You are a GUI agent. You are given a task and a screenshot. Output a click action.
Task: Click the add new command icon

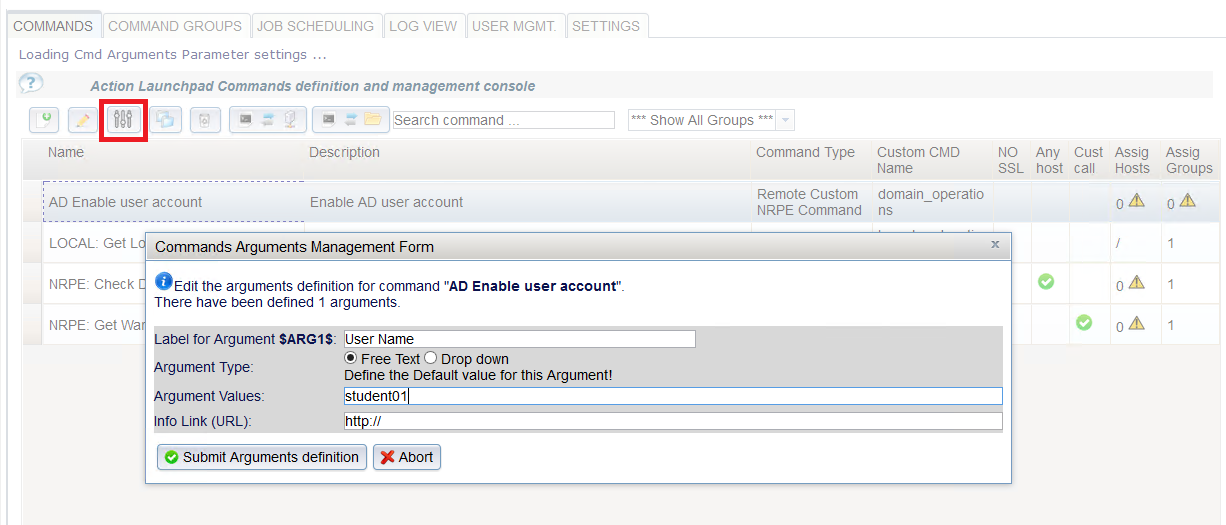click(44, 120)
